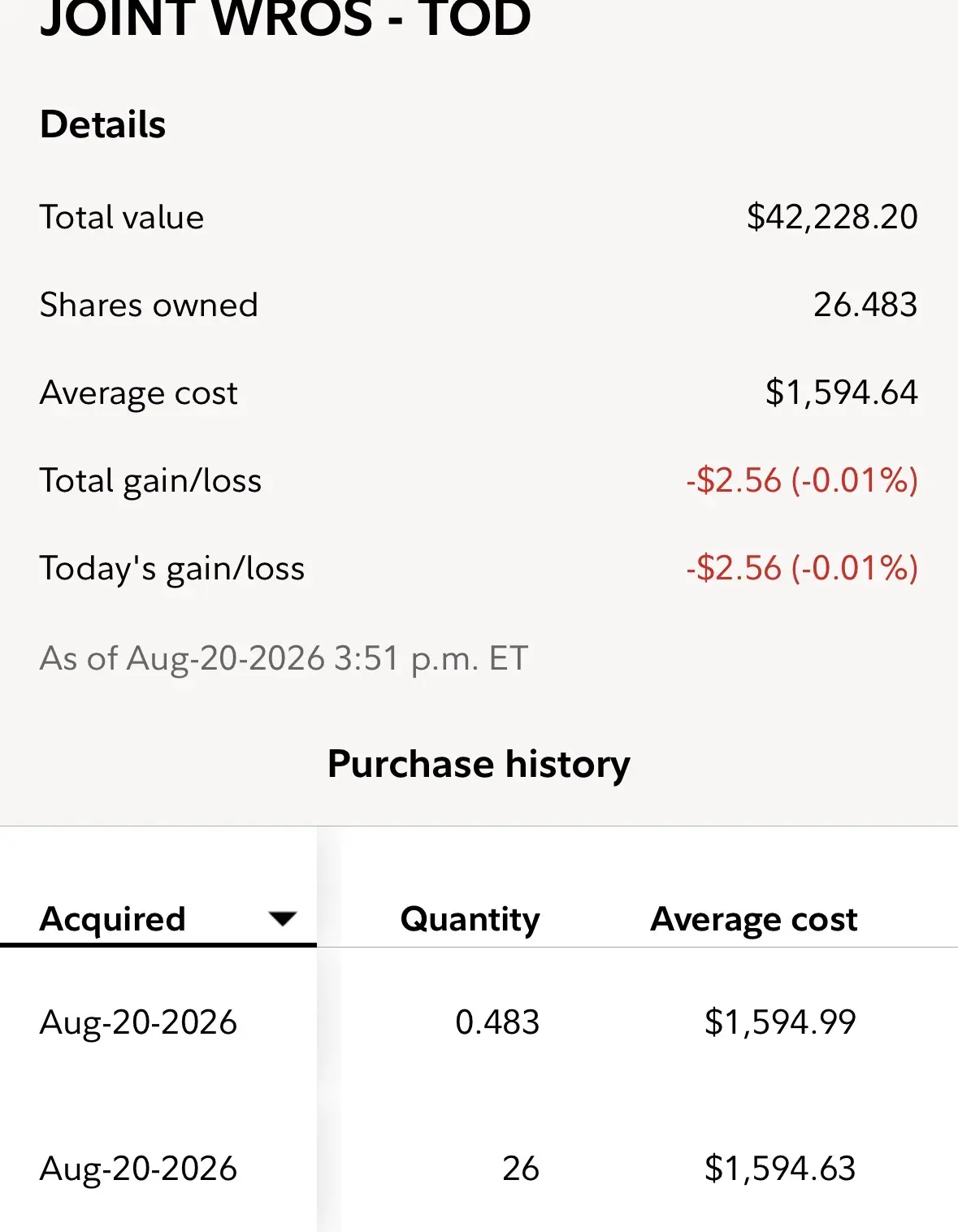Viewport: 958px width, 1232px height.
Task: Sort by the Quantity column header
Action: [470, 919]
